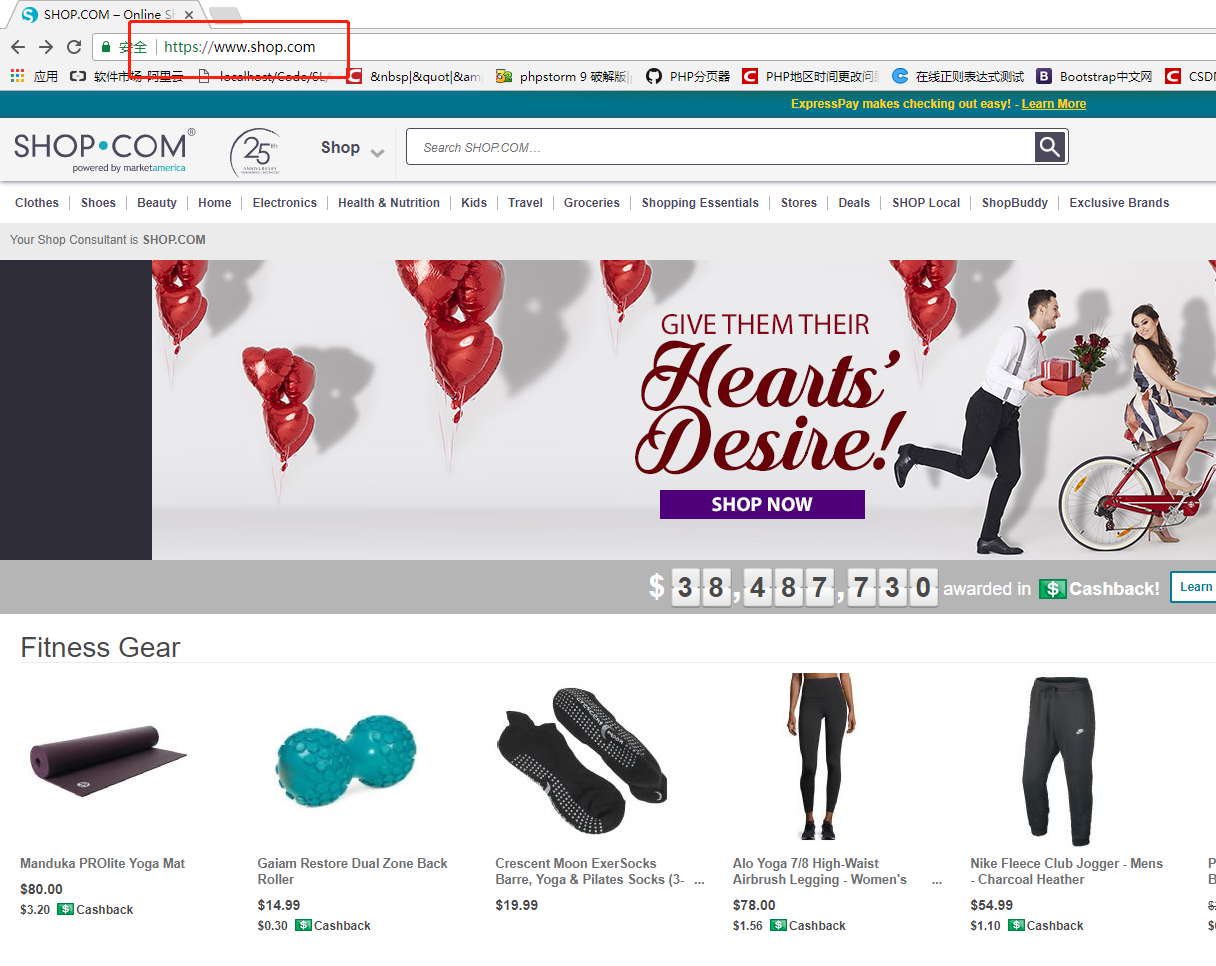
Task: Click the black leggings product image
Action: pos(821,757)
